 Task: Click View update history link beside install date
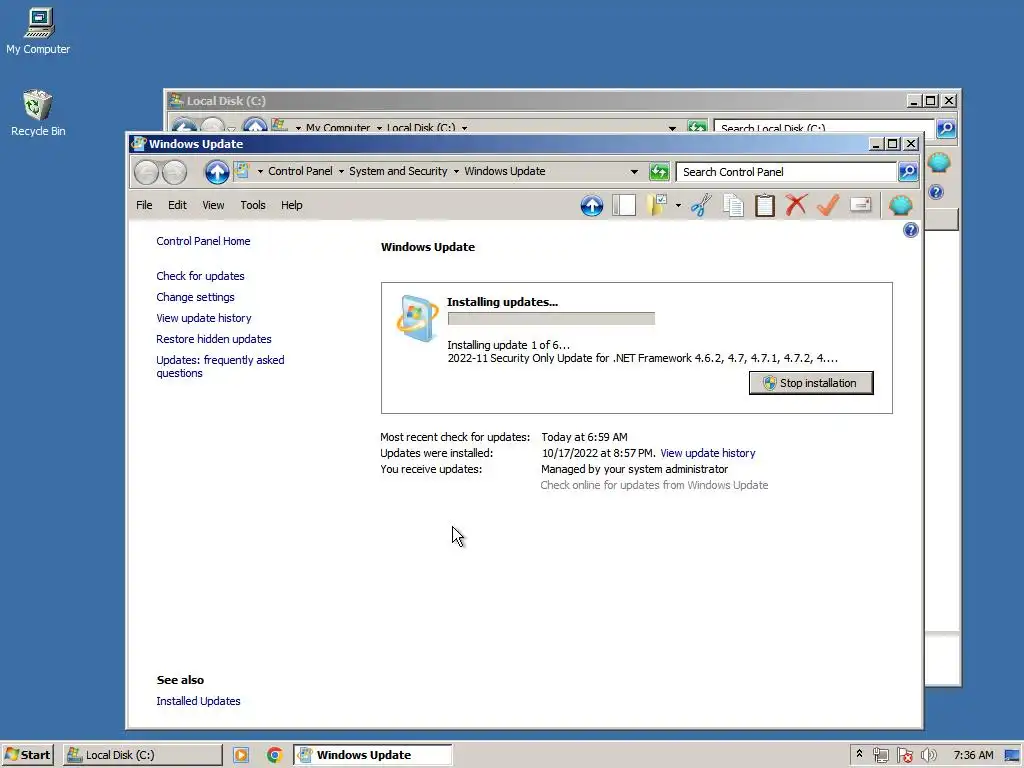708,453
